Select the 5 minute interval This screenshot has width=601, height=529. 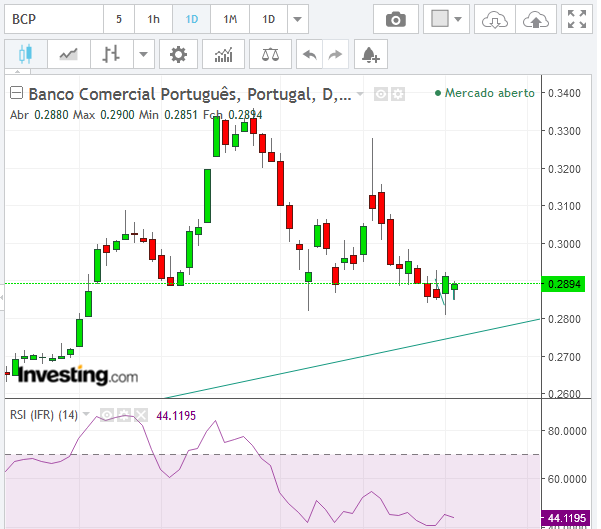[119, 19]
